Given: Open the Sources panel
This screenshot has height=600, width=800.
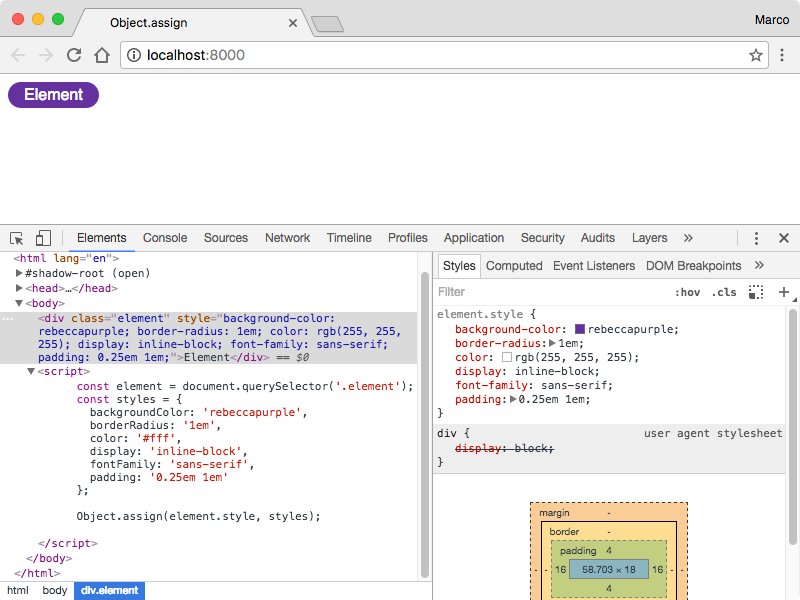Looking at the screenshot, I should (x=226, y=238).
